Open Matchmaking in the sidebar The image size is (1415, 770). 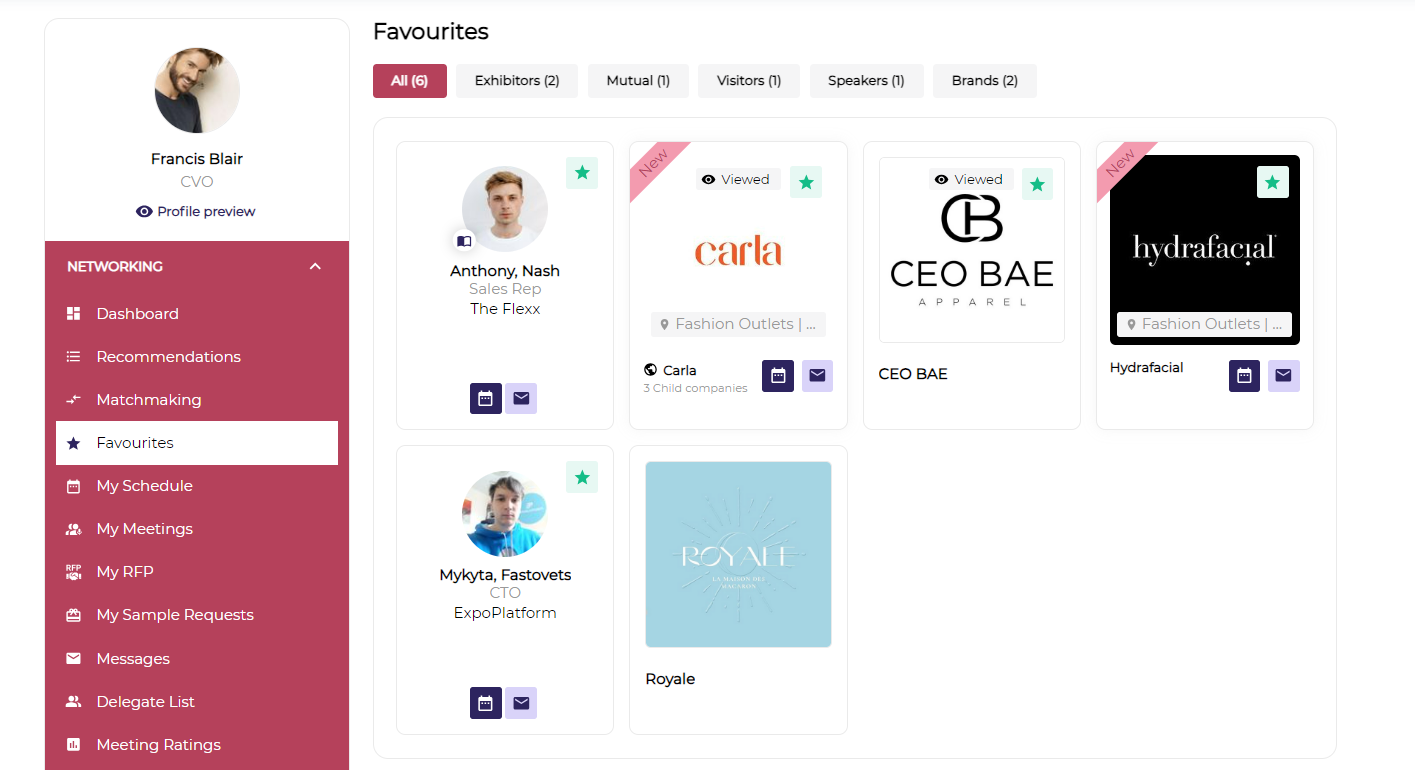point(148,400)
